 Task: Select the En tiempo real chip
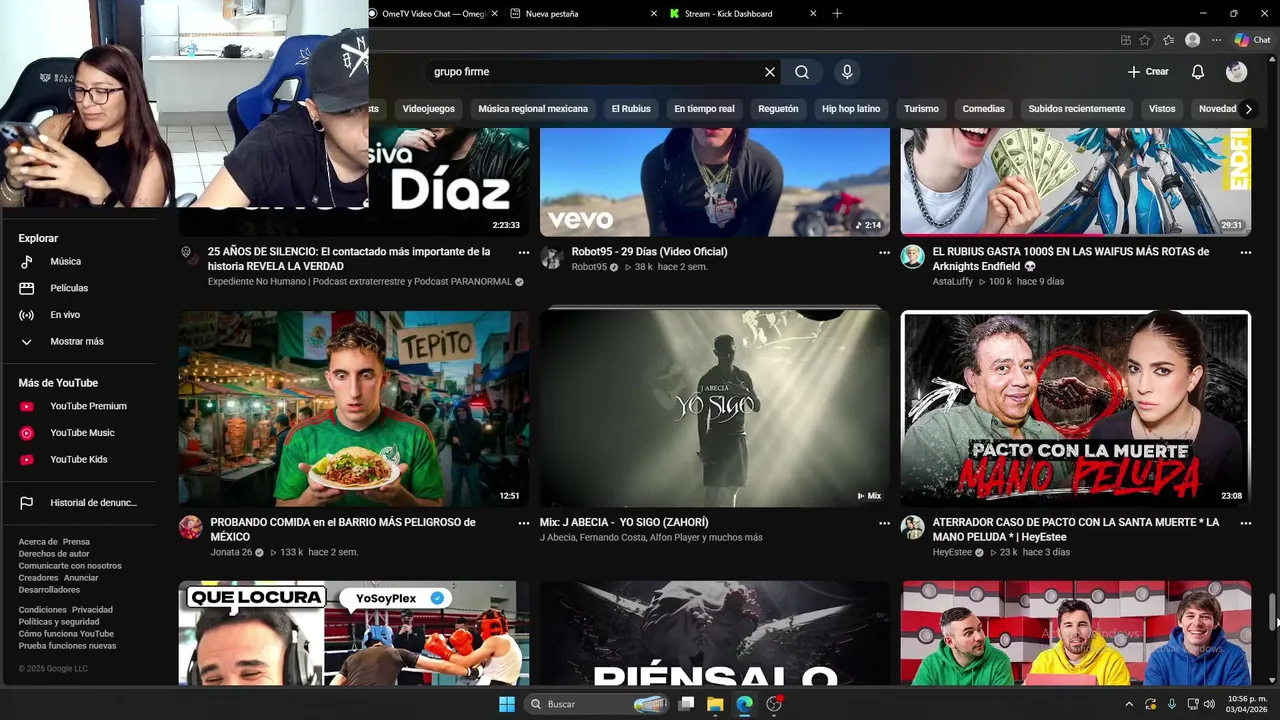tap(704, 109)
